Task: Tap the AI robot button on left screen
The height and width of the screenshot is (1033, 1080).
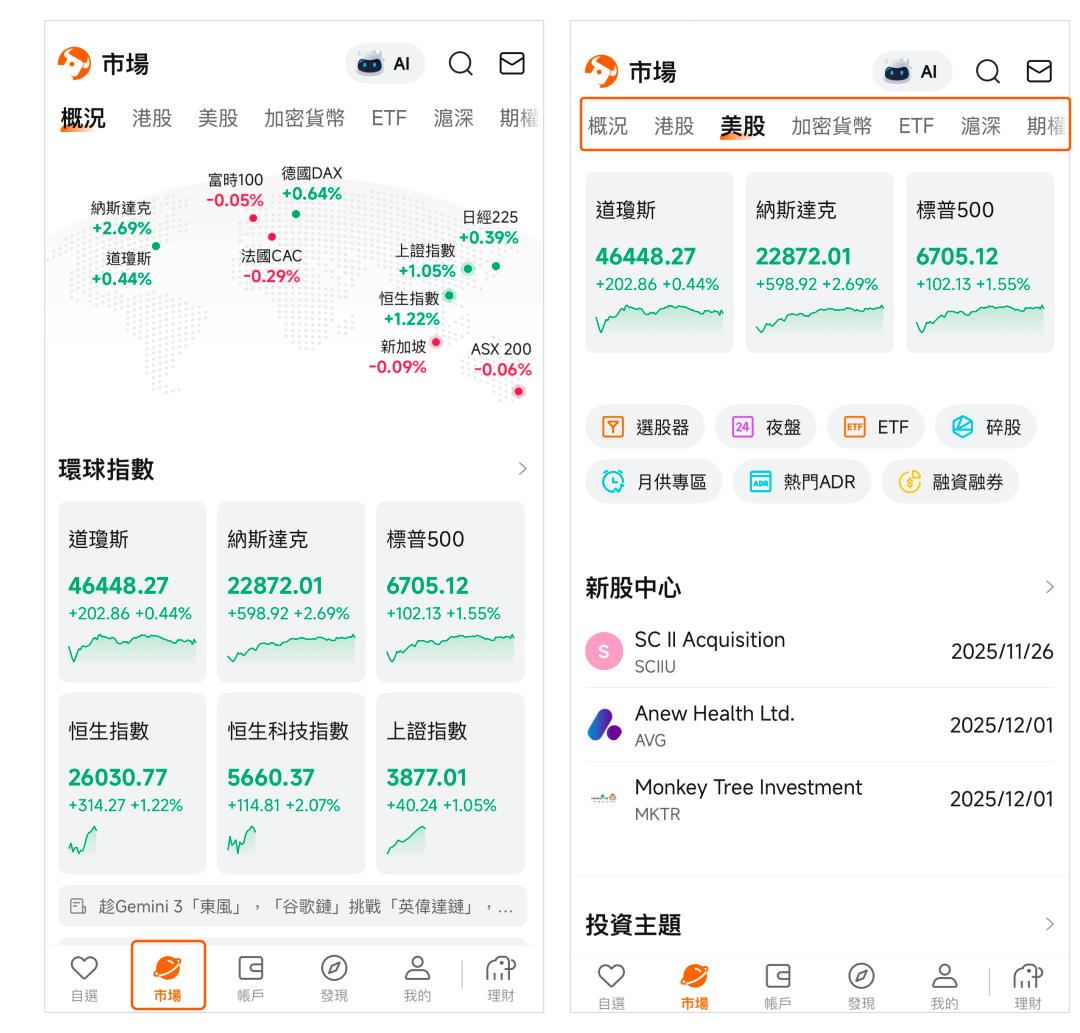Action: (385, 64)
